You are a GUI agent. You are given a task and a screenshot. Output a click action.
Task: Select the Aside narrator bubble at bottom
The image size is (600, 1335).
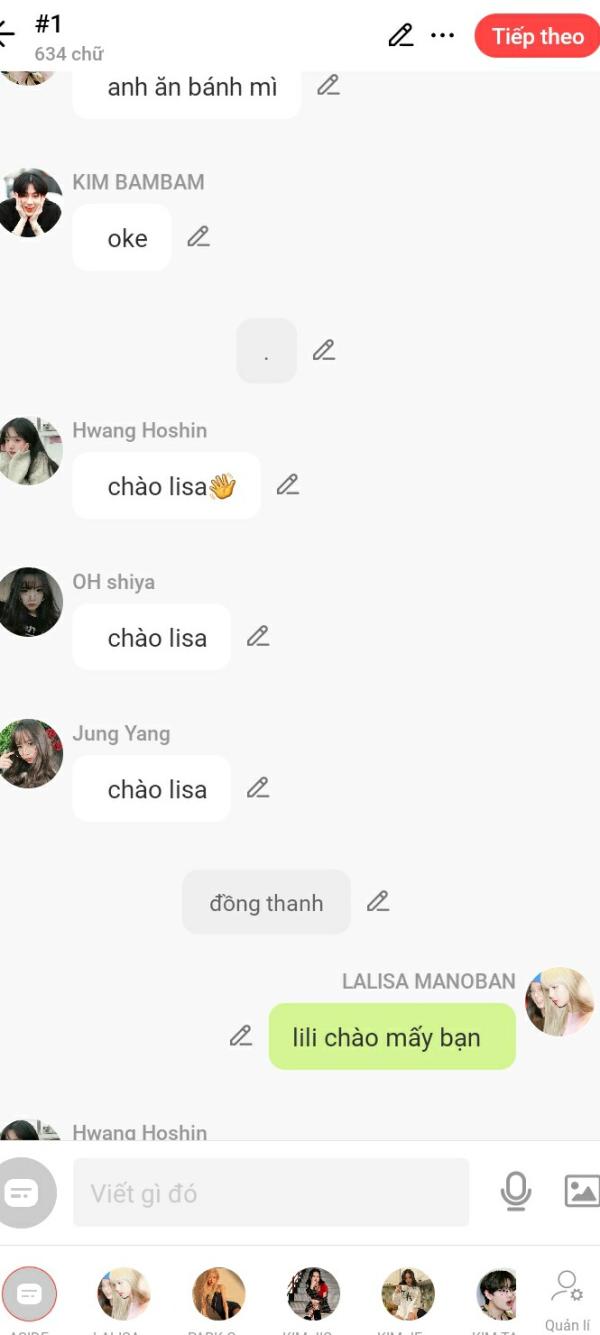coord(29,1294)
